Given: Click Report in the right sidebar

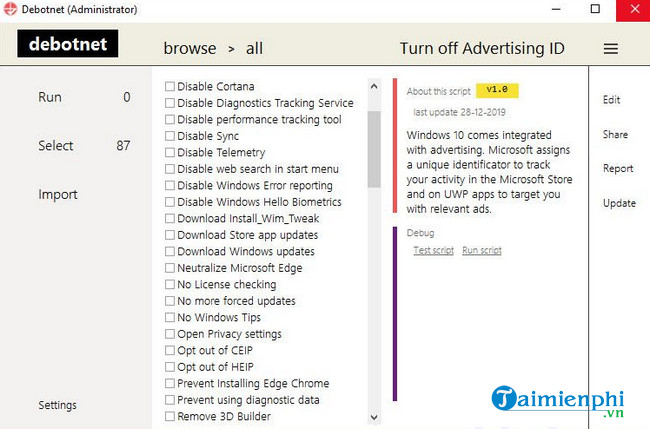Looking at the screenshot, I should tap(618, 169).
